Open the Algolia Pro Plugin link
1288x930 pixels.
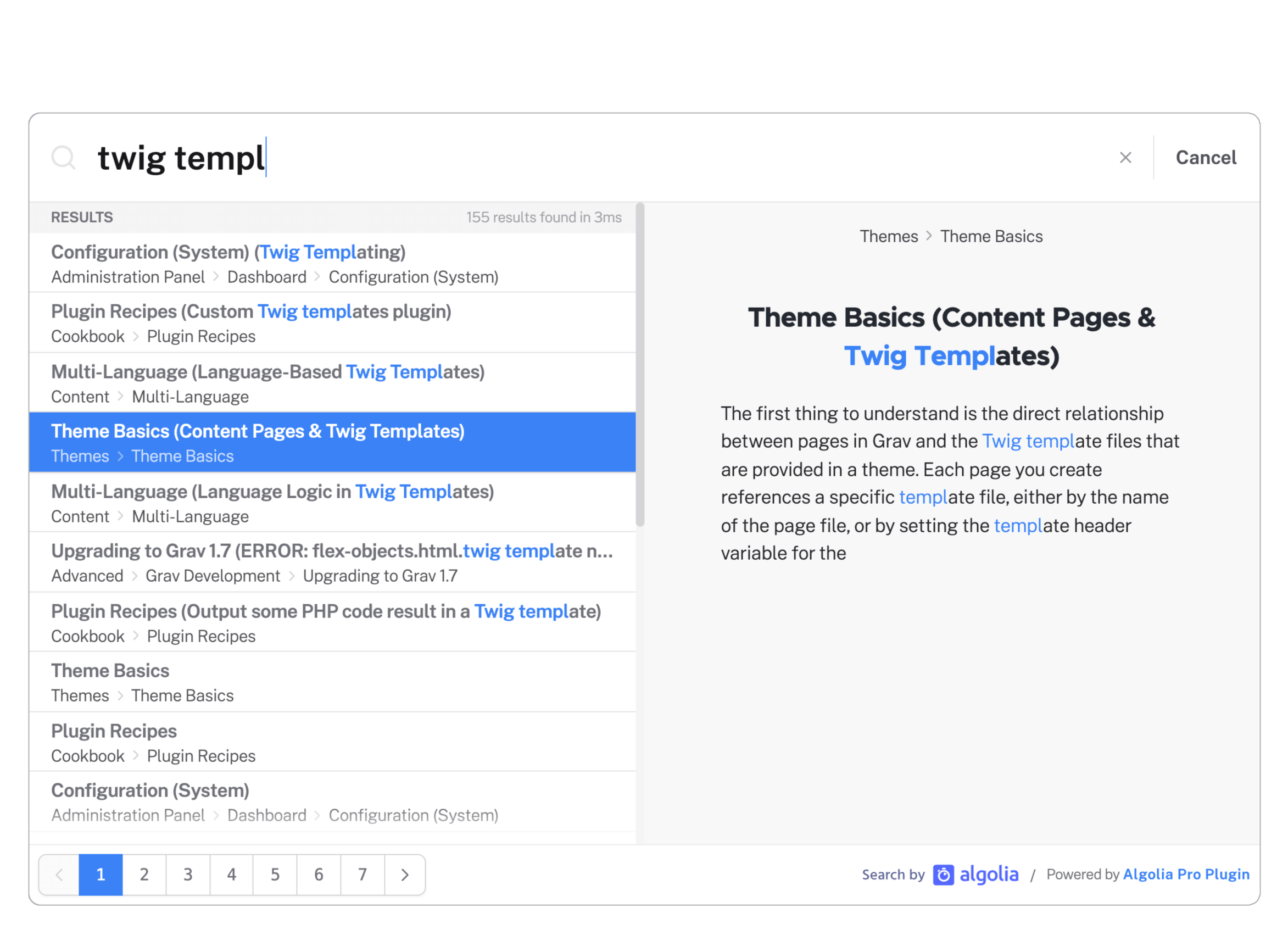(x=1186, y=874)
